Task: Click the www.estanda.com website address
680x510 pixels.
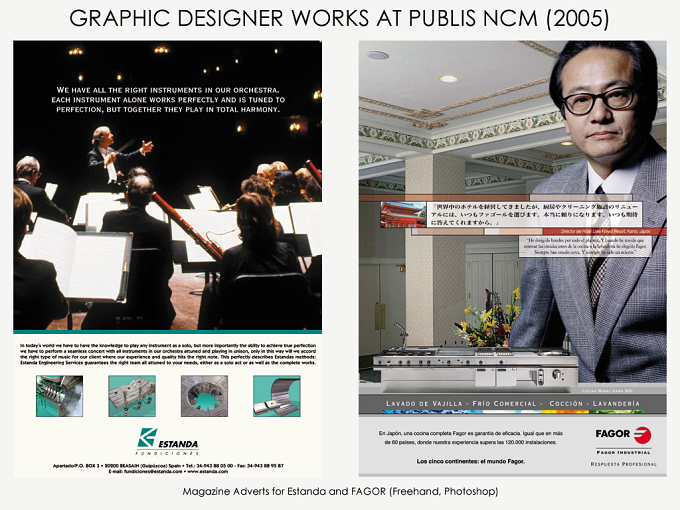Action: click(x=208, y=471)
